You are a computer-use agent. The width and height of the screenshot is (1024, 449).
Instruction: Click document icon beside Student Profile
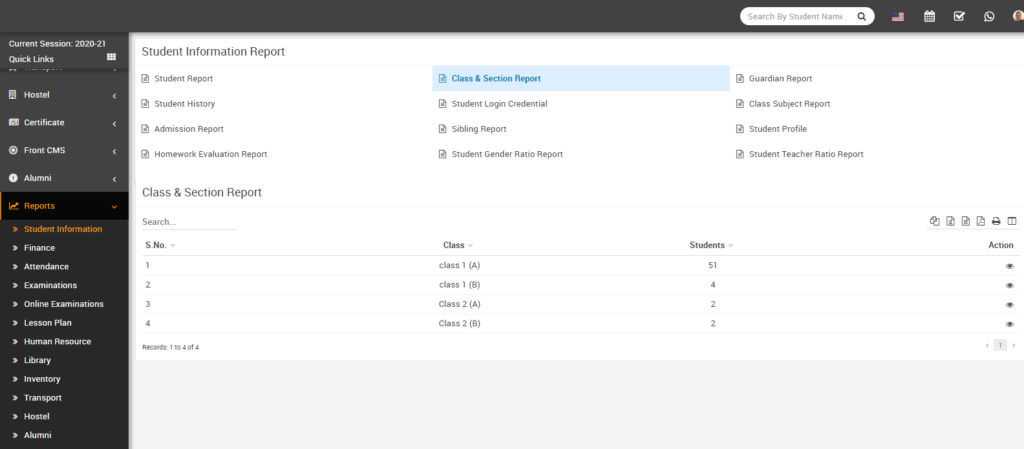[740, 129]
